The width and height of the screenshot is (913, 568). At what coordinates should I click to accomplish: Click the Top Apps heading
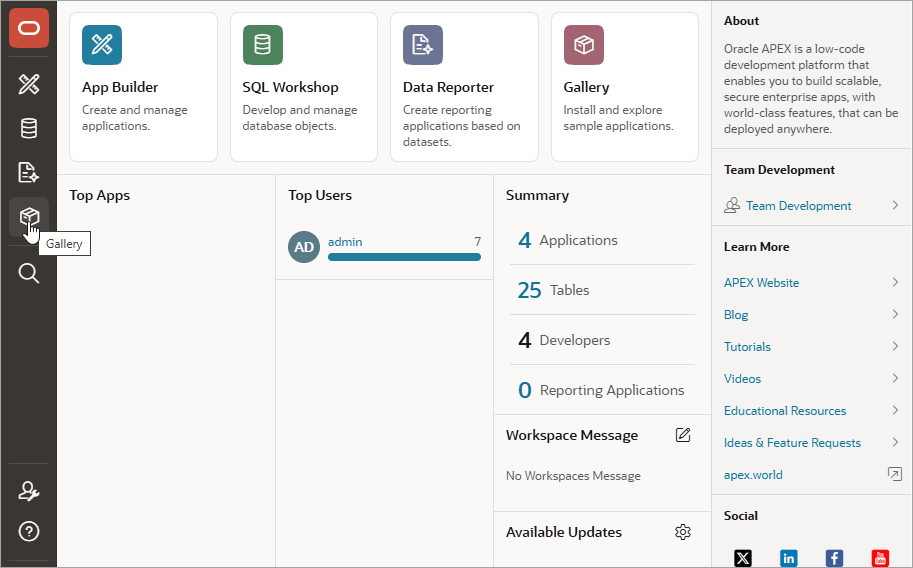100,195
